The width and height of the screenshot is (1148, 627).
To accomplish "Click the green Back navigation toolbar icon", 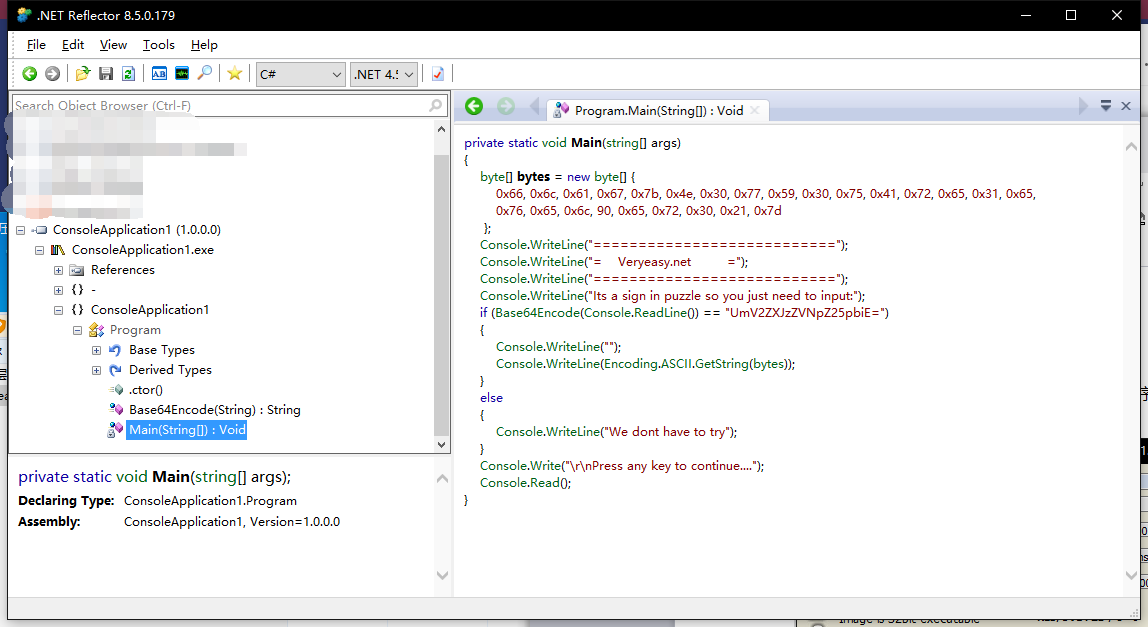I will (29, 74).
